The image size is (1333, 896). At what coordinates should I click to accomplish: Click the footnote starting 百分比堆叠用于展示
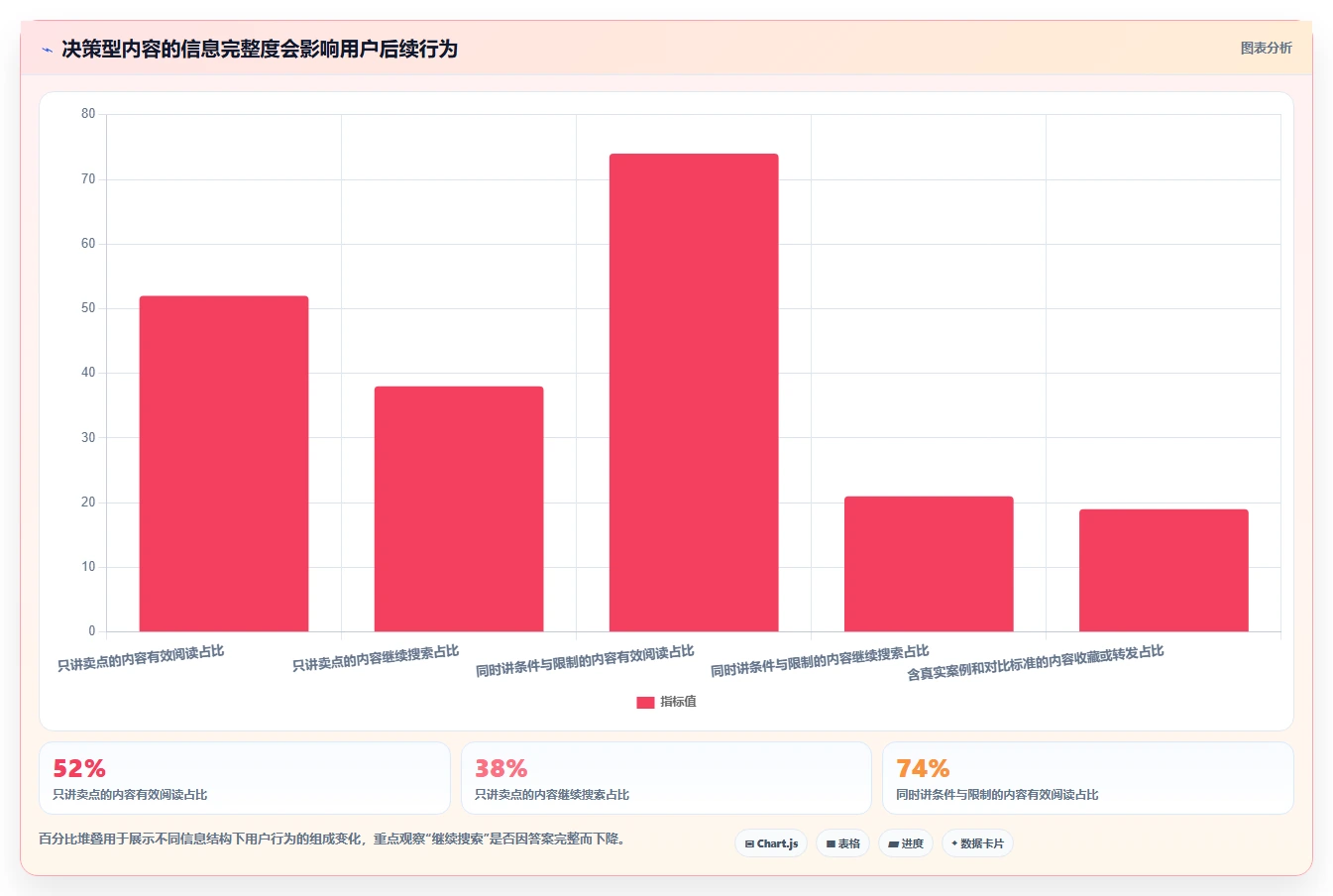(335, 839)
